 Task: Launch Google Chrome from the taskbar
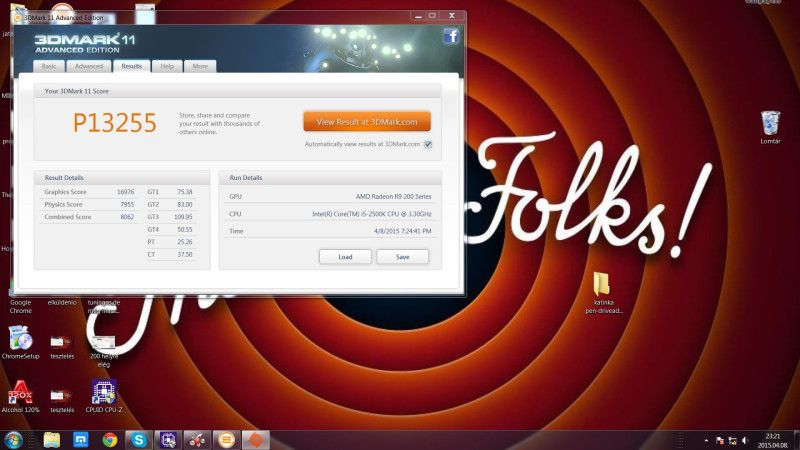pos(110,440)
